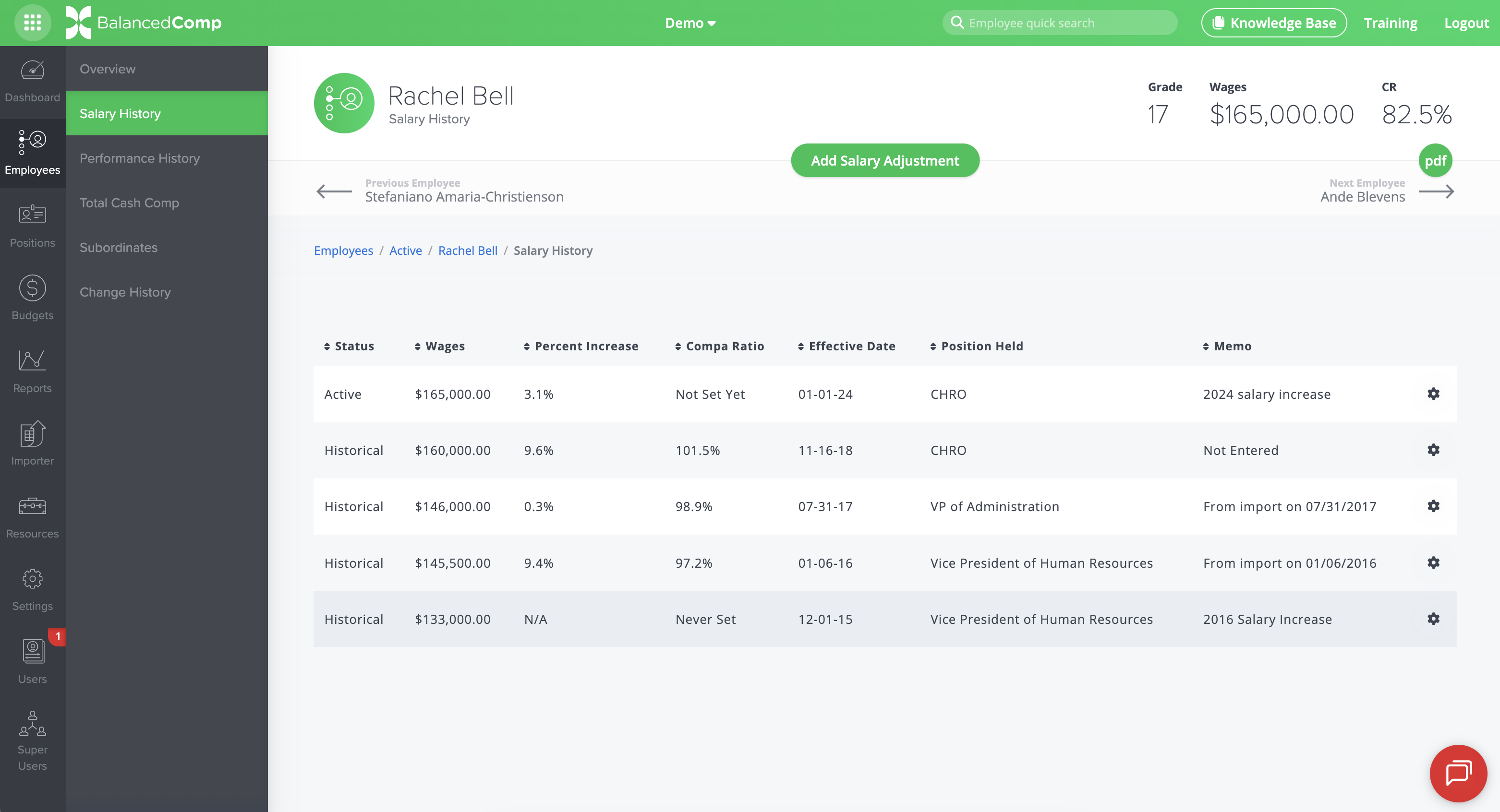Sort table by Wages column header
The image size is (1500, 812).
coord(440,346)
